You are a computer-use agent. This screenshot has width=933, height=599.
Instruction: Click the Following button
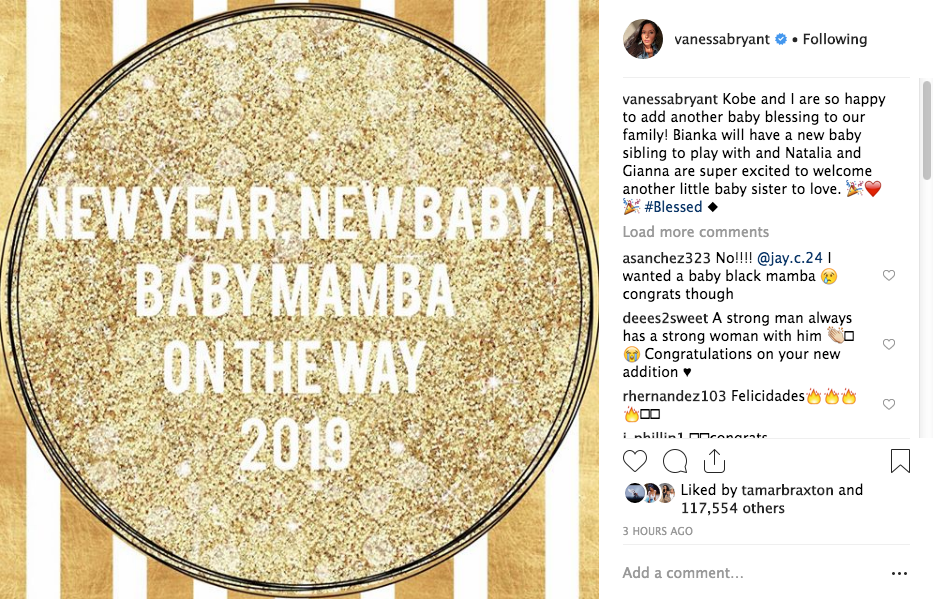point(834,39)
